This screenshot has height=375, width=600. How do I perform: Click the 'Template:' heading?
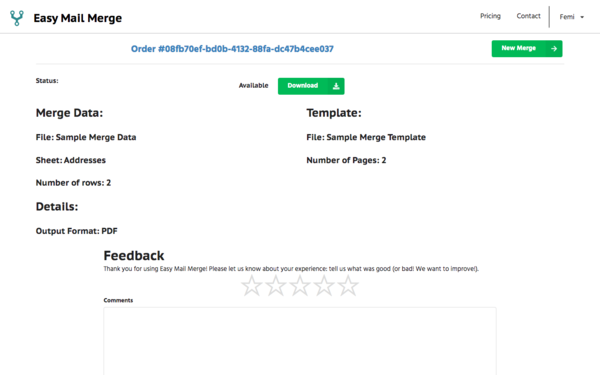pyautogui.click(x=334, y=113)
